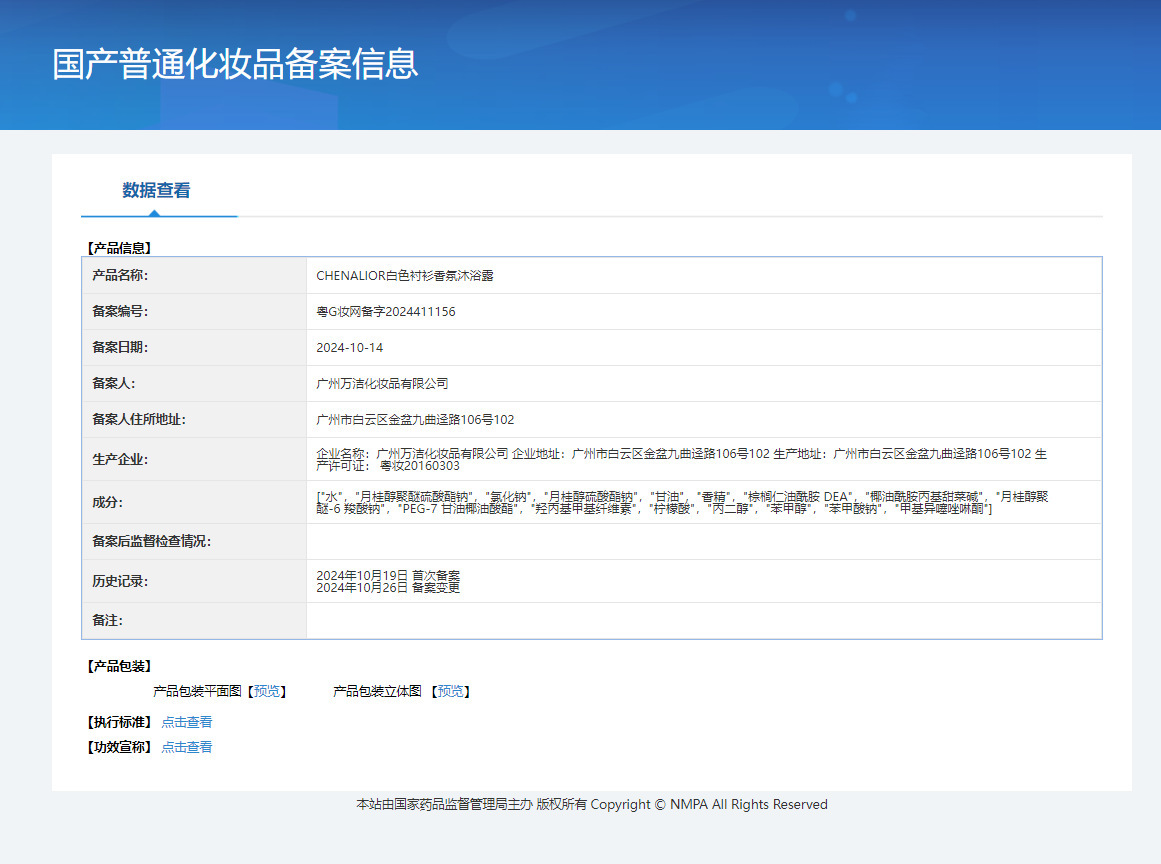Image resolution: width=1161 pixels, height=864 pixels.
Task: Select filing number 粤G妆网备字2024411156
Action: click(x=386, y=312)
